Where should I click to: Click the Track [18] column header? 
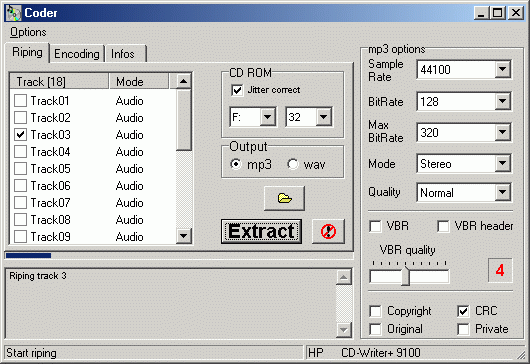(x=59, y=81)
